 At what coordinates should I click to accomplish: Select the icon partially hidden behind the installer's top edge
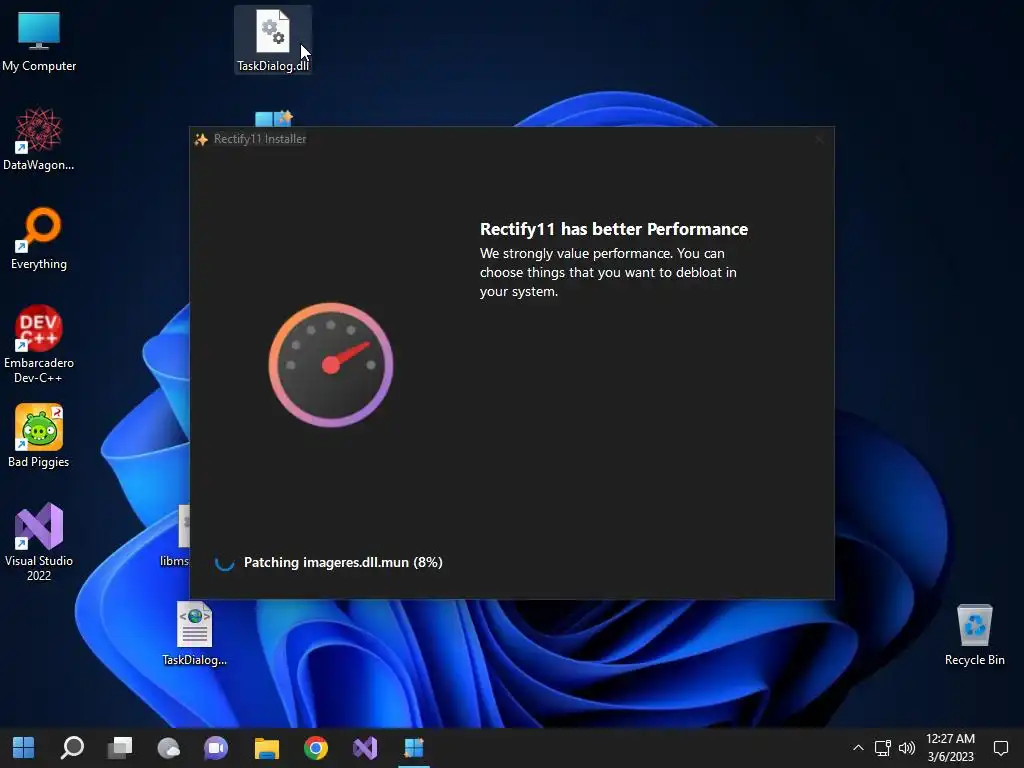pyautogui.click(x=274, y=118)
